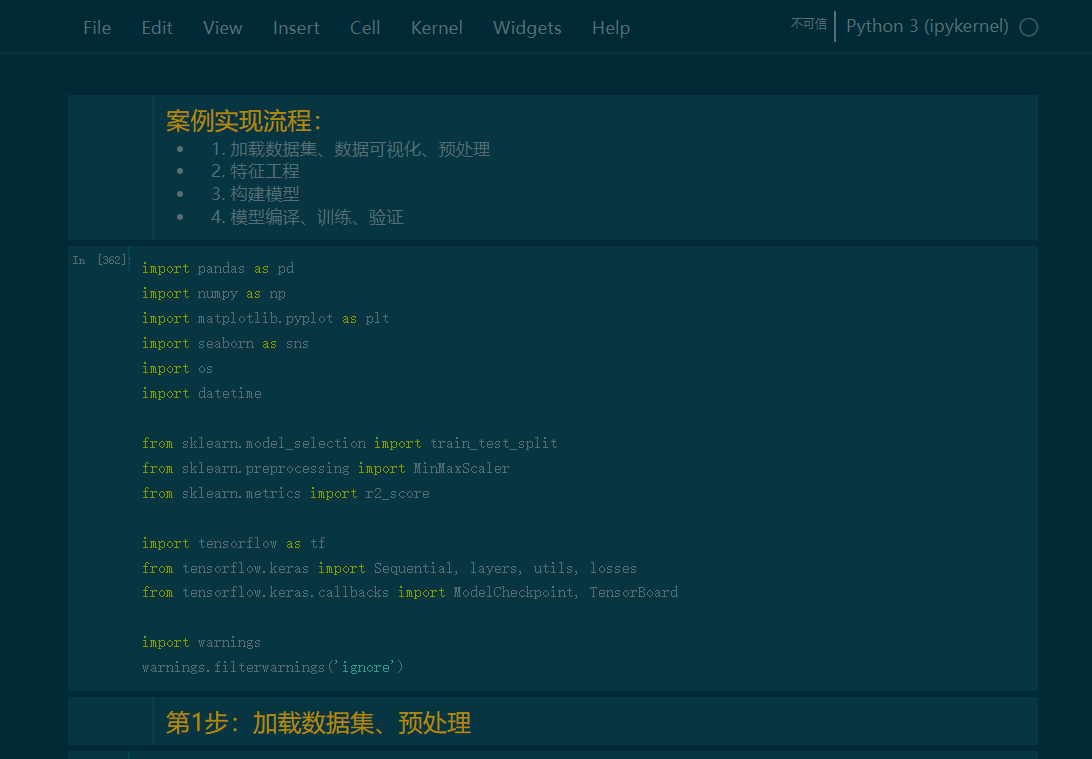Click the r2_score import line
Viewport: 1092px width, 759px height.
[286, 493]
